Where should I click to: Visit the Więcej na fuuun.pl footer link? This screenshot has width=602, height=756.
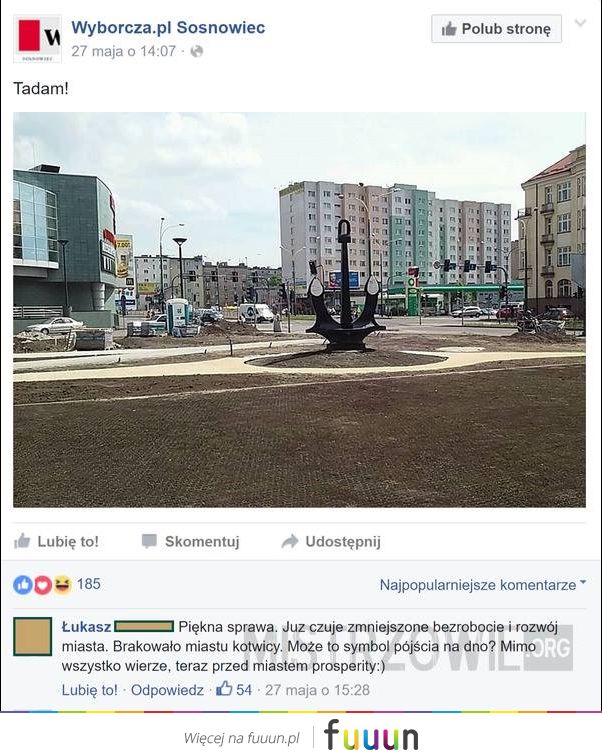tap(241, 738)
